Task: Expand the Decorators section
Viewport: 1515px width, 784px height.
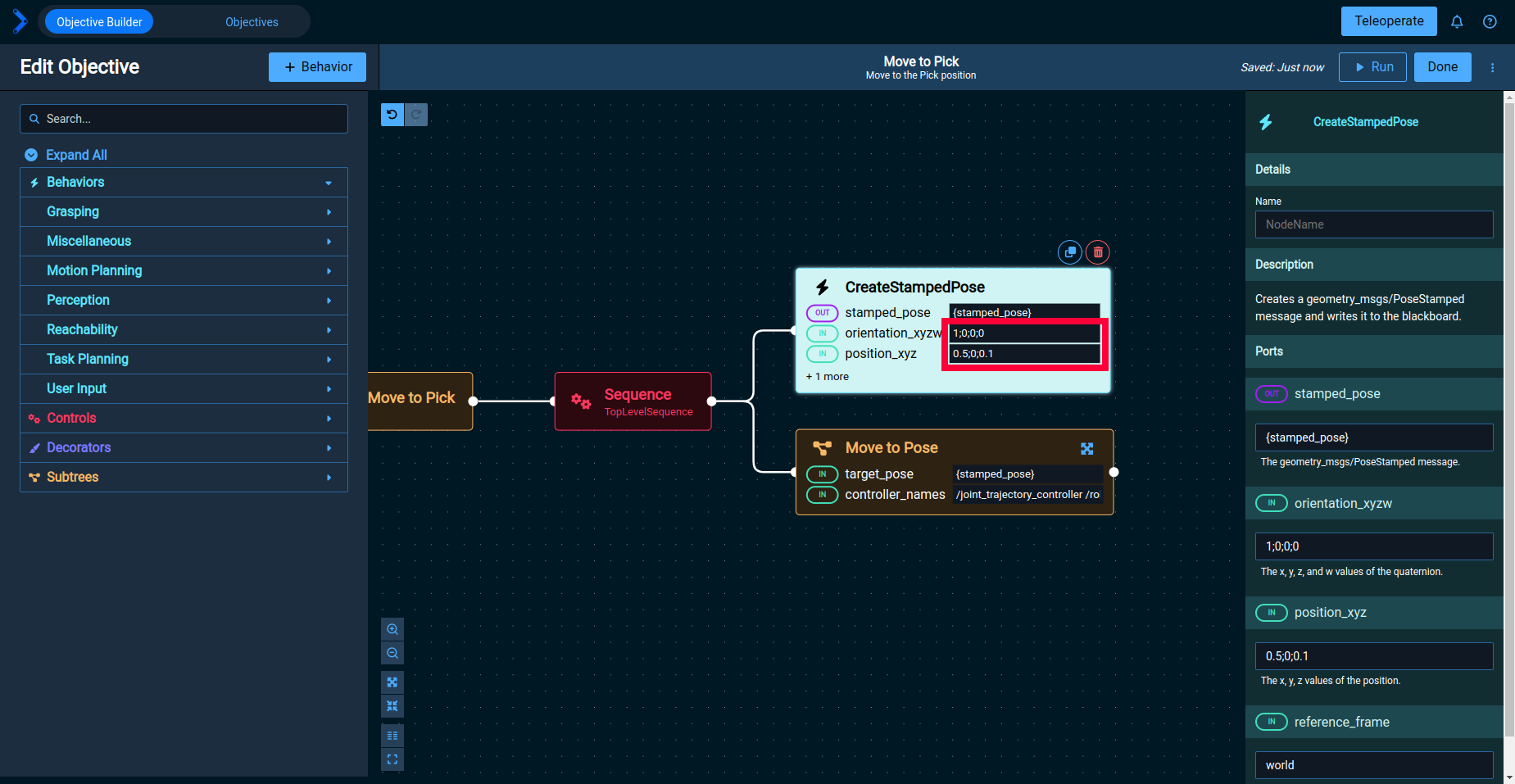Action: 184,447
